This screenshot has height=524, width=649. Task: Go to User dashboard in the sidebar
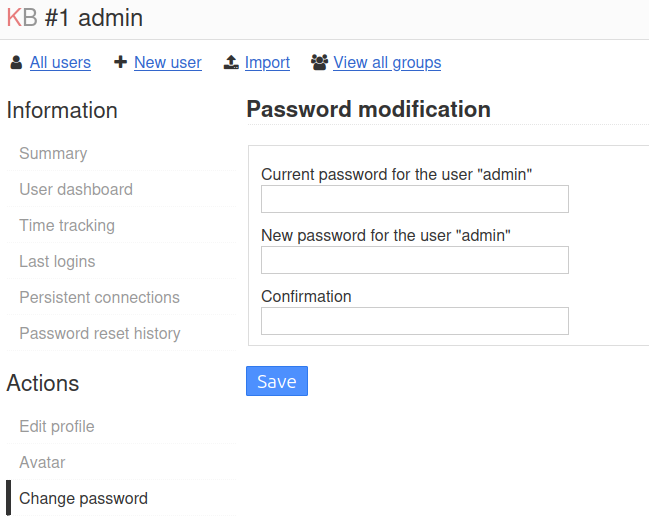76,190
